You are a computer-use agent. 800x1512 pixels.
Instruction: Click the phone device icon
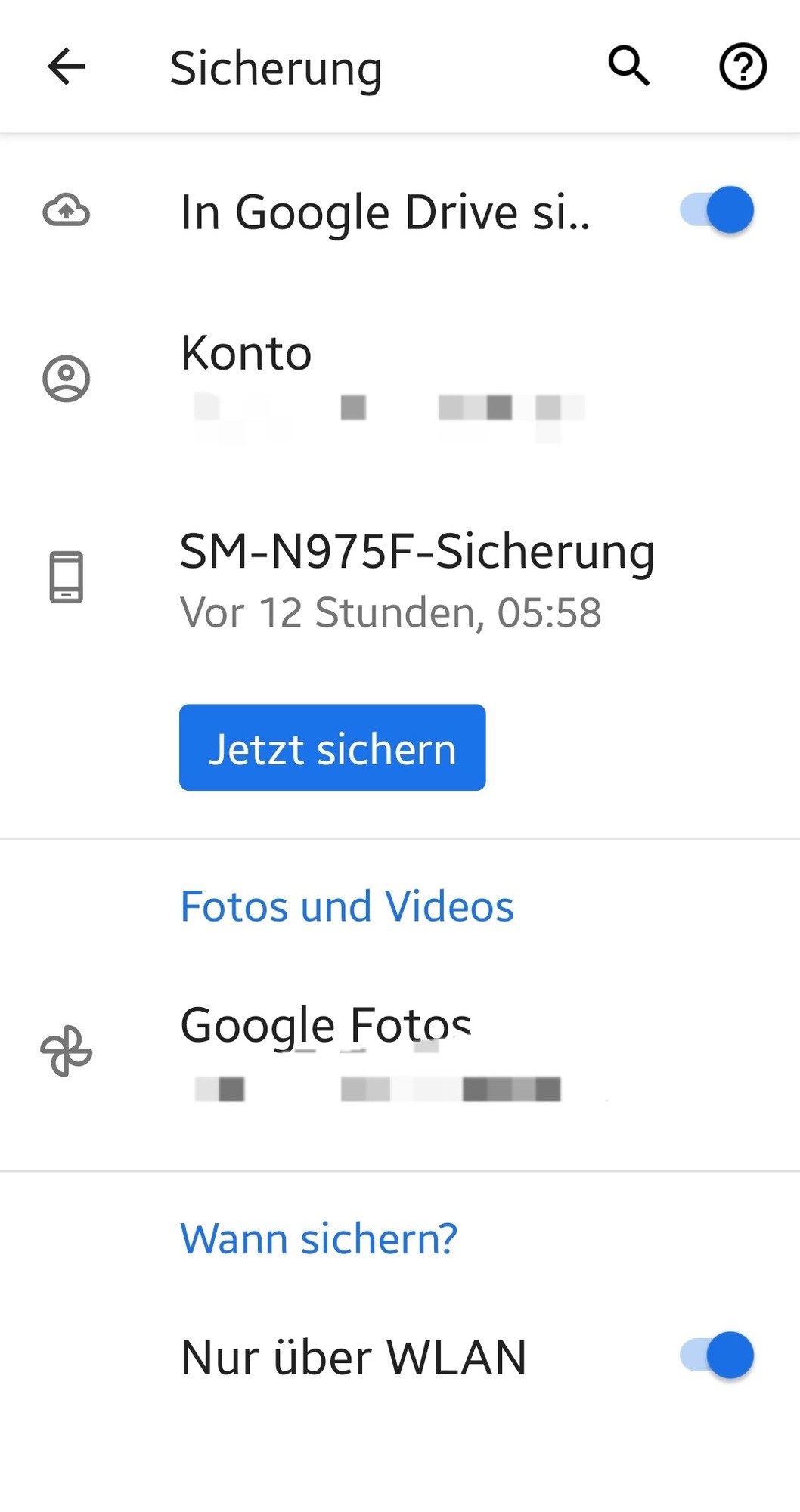point(67,577)
